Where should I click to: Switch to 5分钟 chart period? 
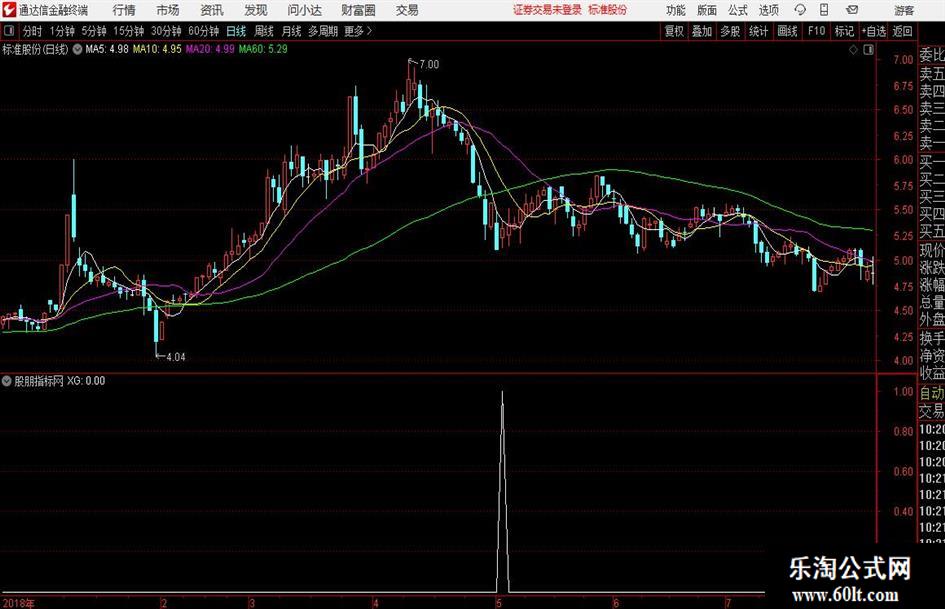pos(94,31)
